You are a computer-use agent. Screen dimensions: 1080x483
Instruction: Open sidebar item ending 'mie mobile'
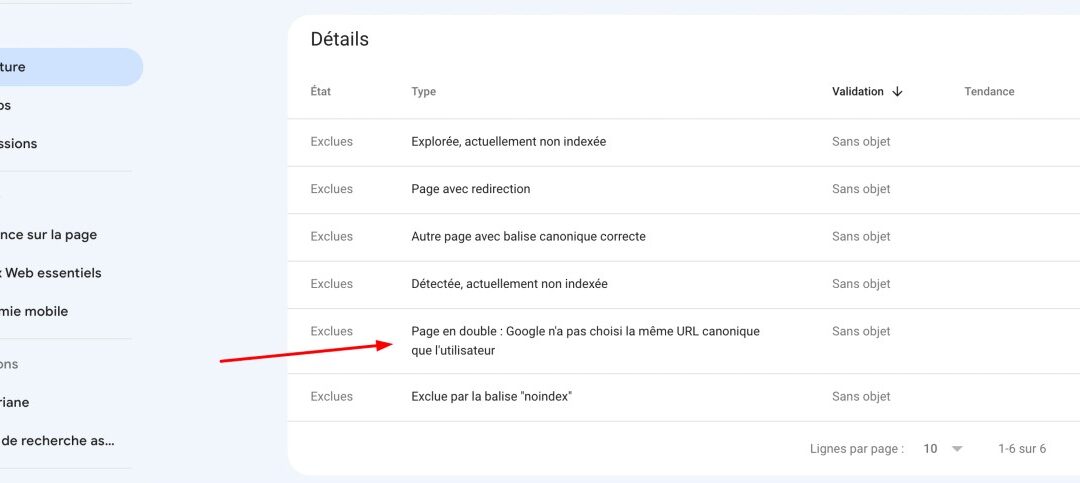[x=34, y=311]
